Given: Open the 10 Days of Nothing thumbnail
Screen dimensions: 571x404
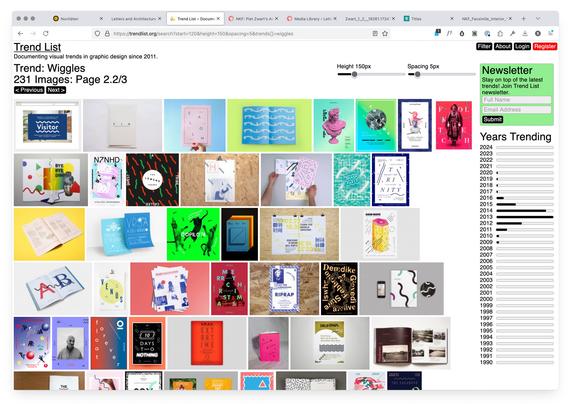Looking at the screenshot, I should tap(147, 343).
